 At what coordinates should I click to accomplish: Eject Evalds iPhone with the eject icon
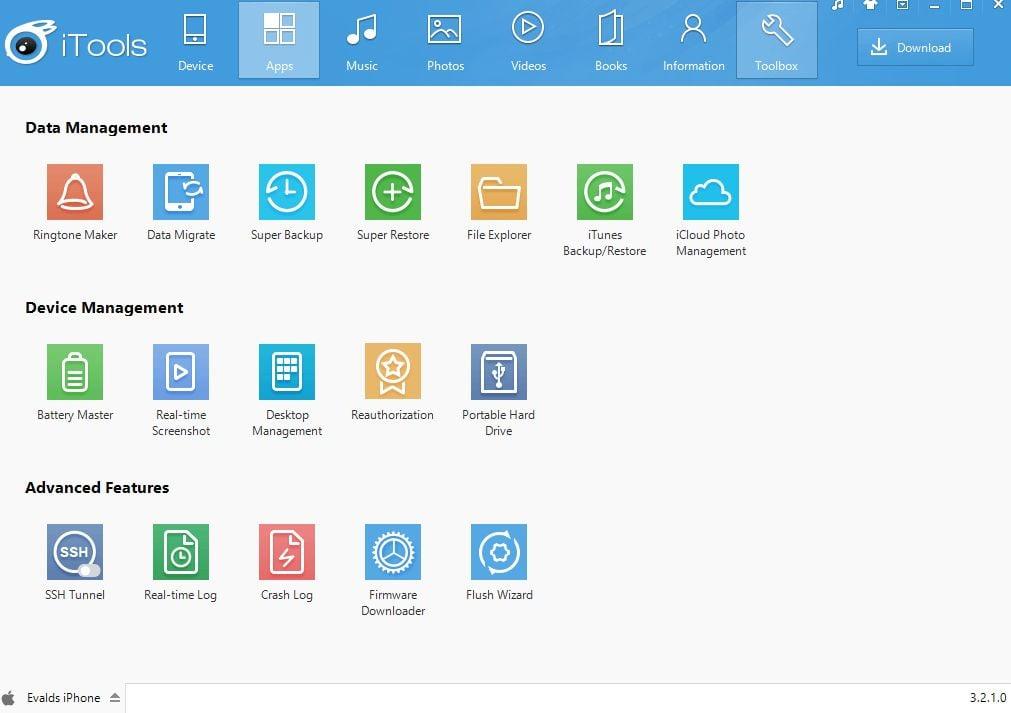(115, 698)
